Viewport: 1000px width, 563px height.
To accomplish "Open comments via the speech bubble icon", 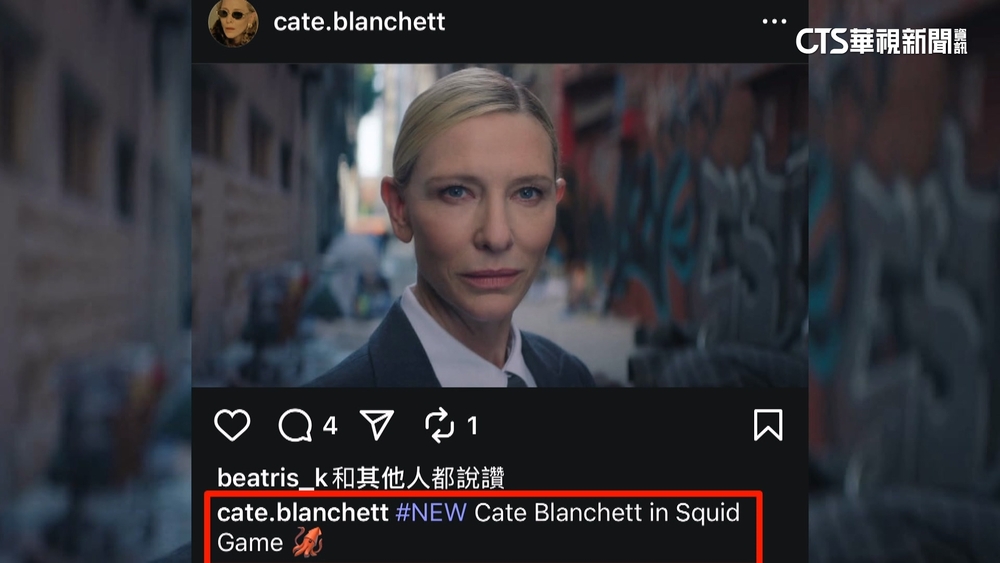I will pyautogui.click(x=295, y=425).
